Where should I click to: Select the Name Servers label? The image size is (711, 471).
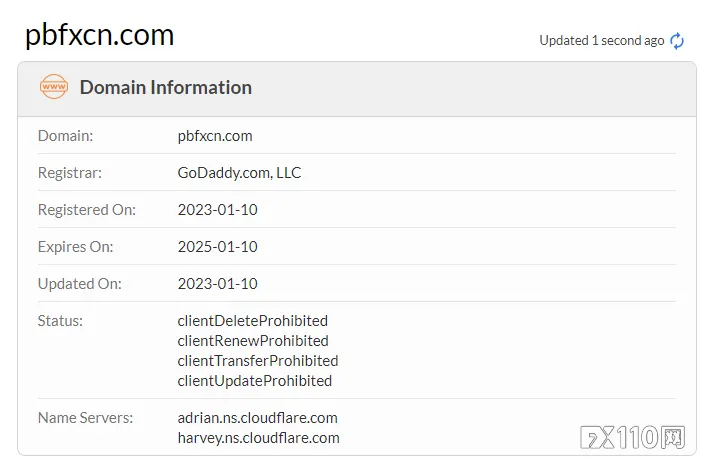click(x=85, y=417)
